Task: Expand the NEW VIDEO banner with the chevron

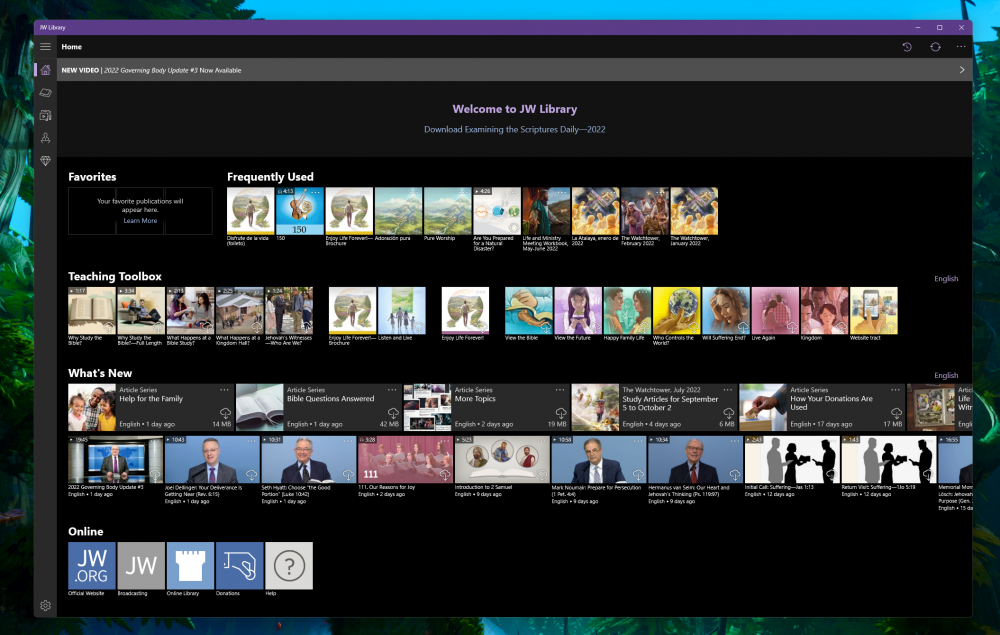Action: (962, 69)
